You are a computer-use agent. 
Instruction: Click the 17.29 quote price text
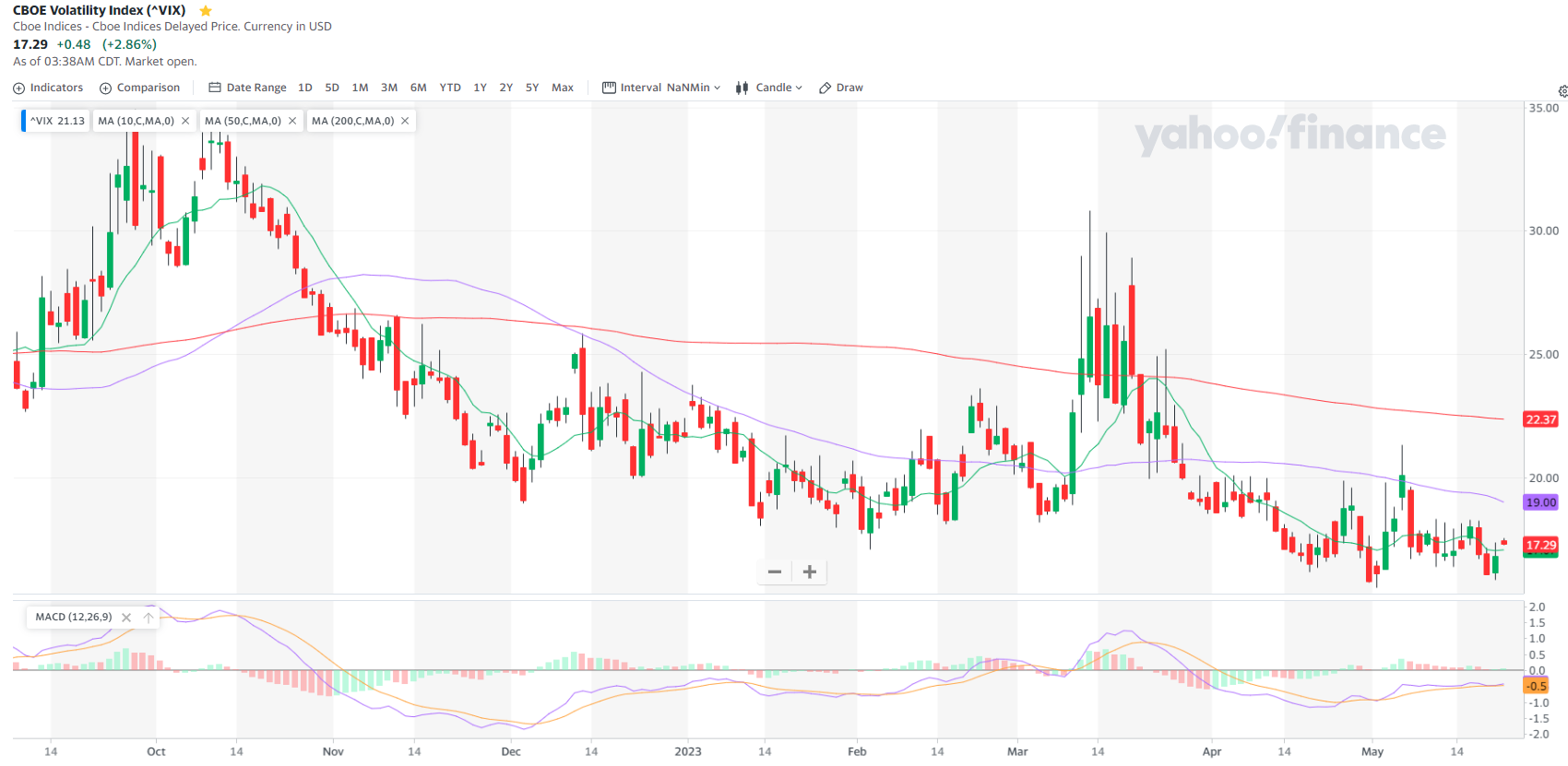pos(30,44)
